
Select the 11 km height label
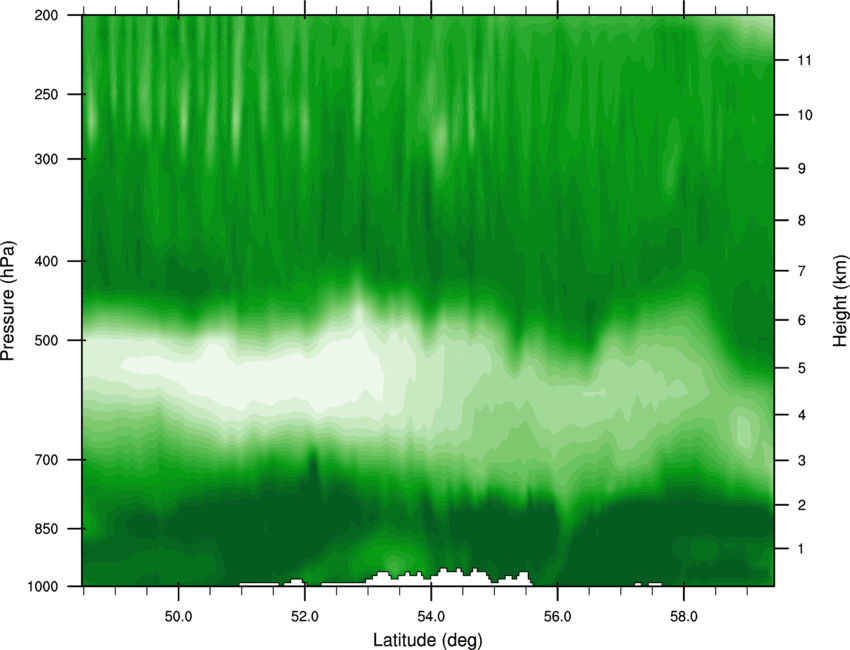pos(805,60)
